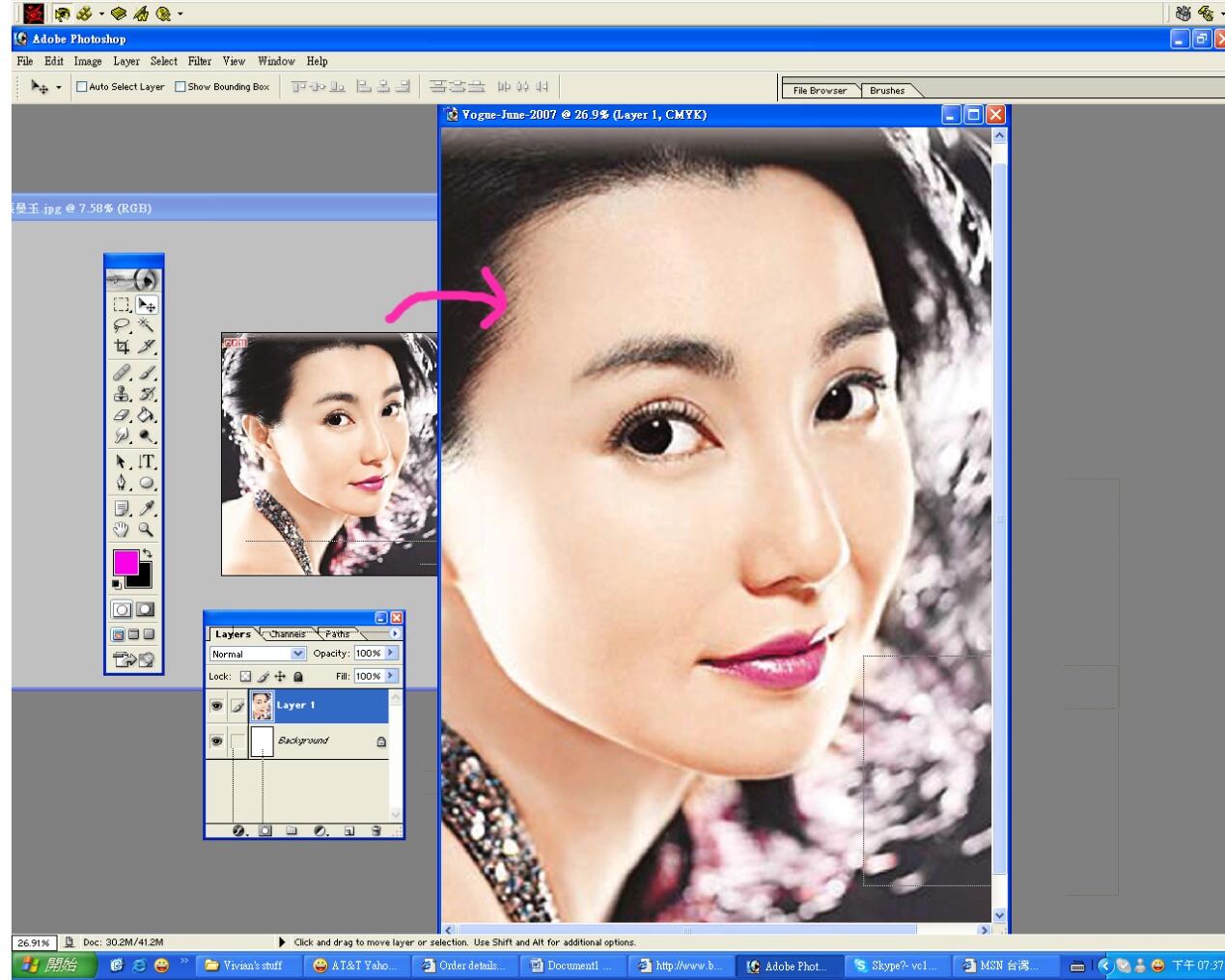The height and width of the screenshot is (980, 1225).
Task: Open status bar info options arrow
Action: [282, 942]
